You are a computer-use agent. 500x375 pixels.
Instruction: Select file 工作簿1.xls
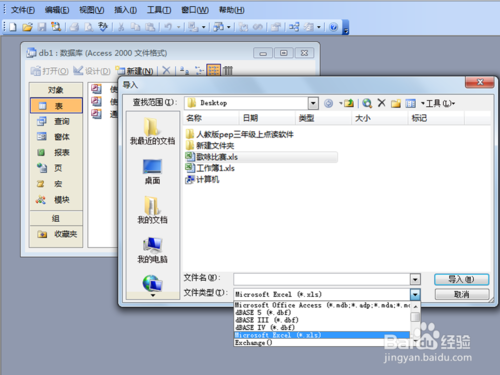pyautogui.click(x=210, y=168)
